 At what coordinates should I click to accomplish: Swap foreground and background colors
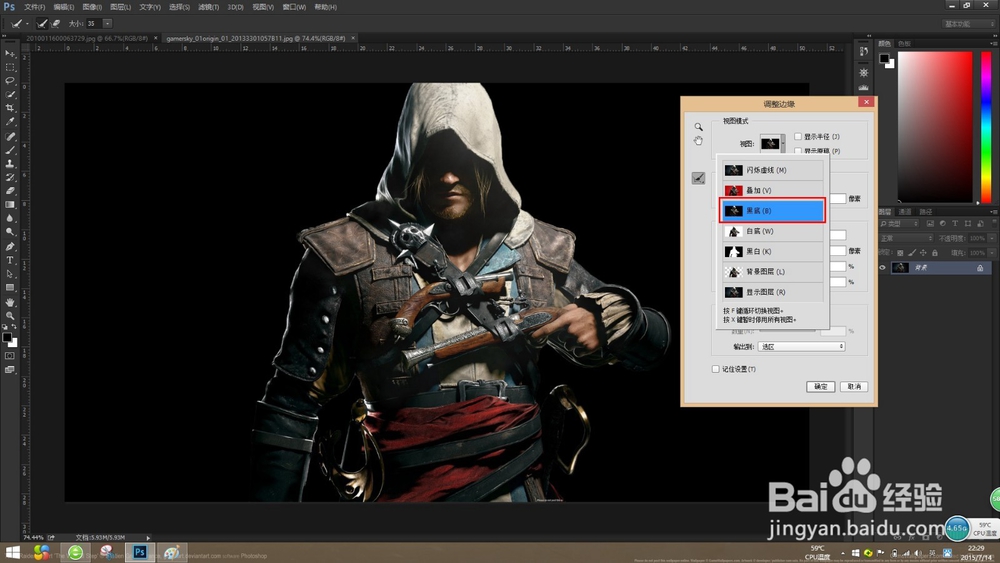click(x=15, y=326)
